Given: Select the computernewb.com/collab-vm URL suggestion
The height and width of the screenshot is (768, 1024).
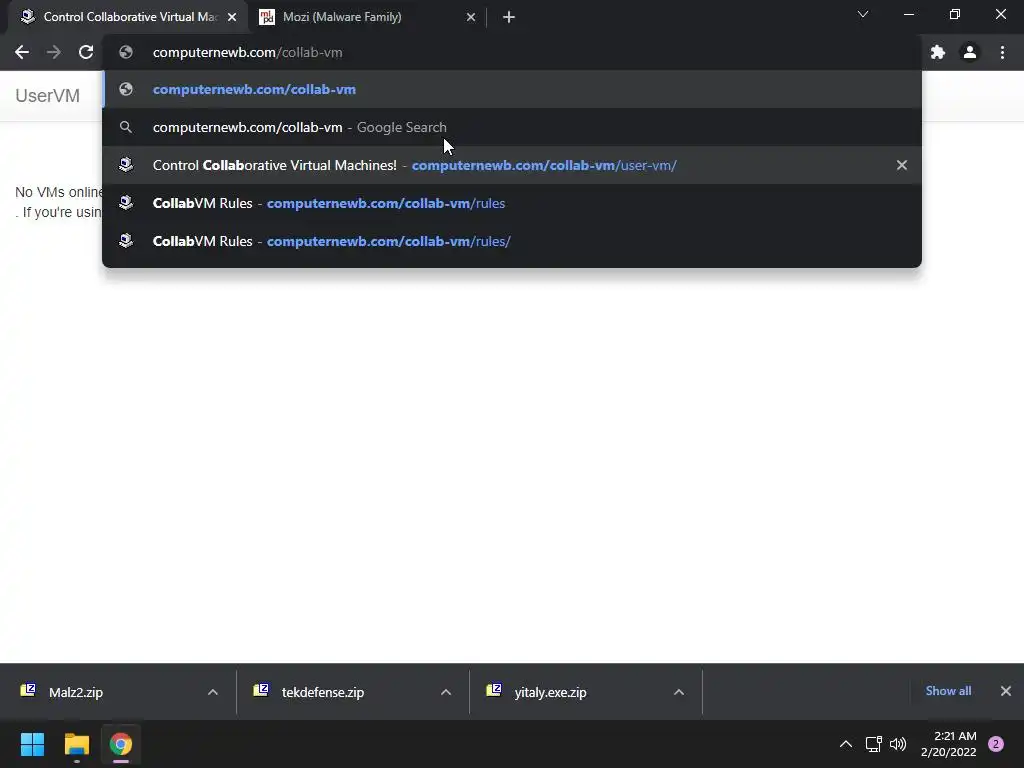Looking at the screenshot, I should pyautogui.click(x=512, y=89).
